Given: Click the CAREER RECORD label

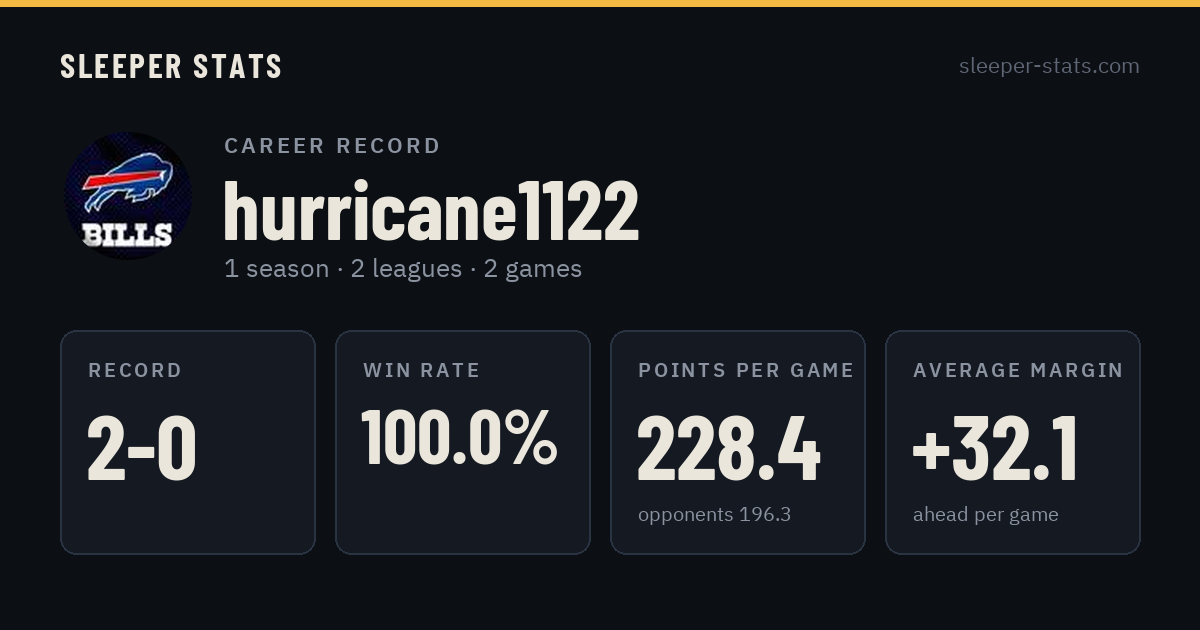Looking at the screenshot, I should tap(332, 146).
